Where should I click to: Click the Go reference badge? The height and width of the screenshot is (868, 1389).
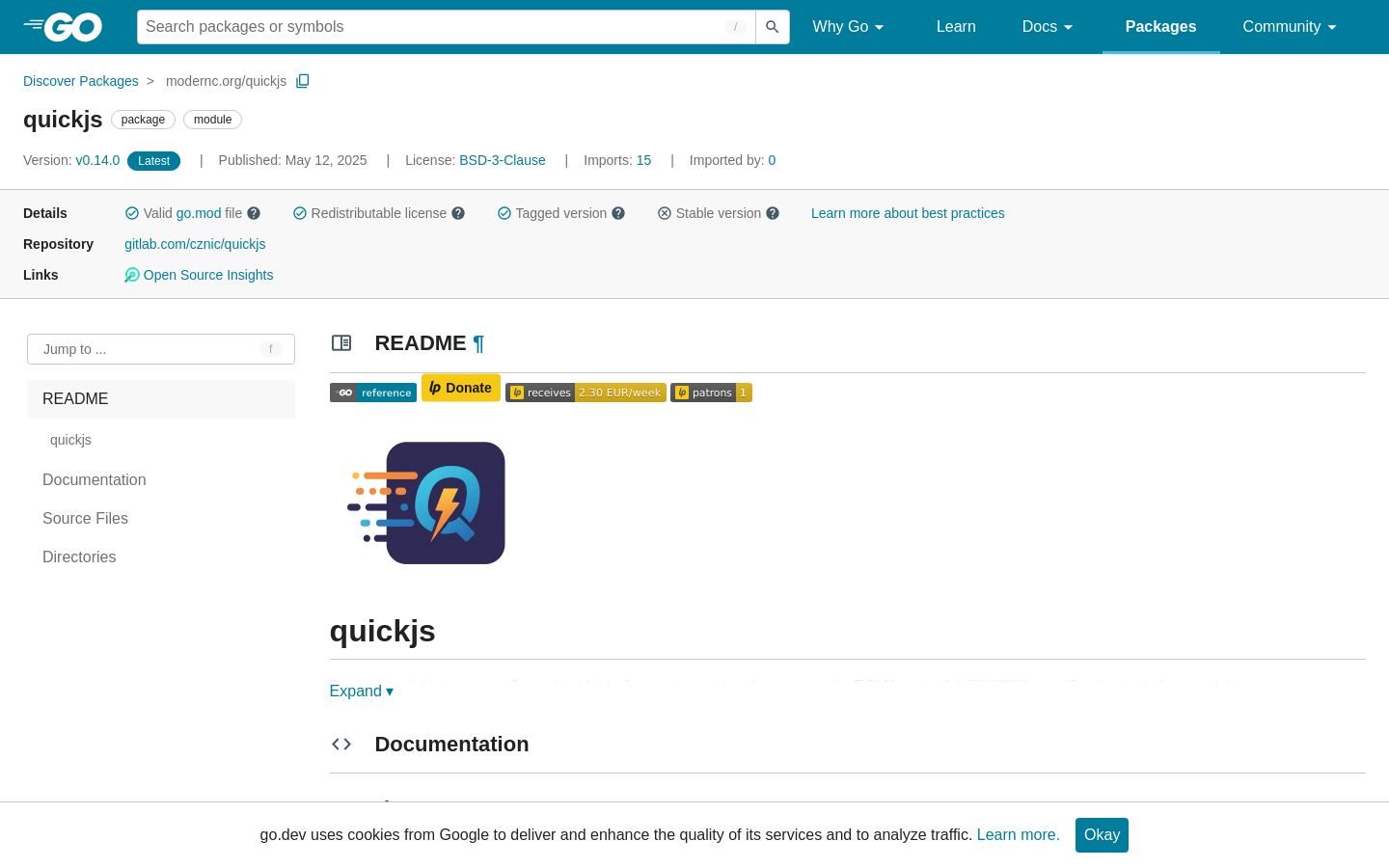coord(373,393)
